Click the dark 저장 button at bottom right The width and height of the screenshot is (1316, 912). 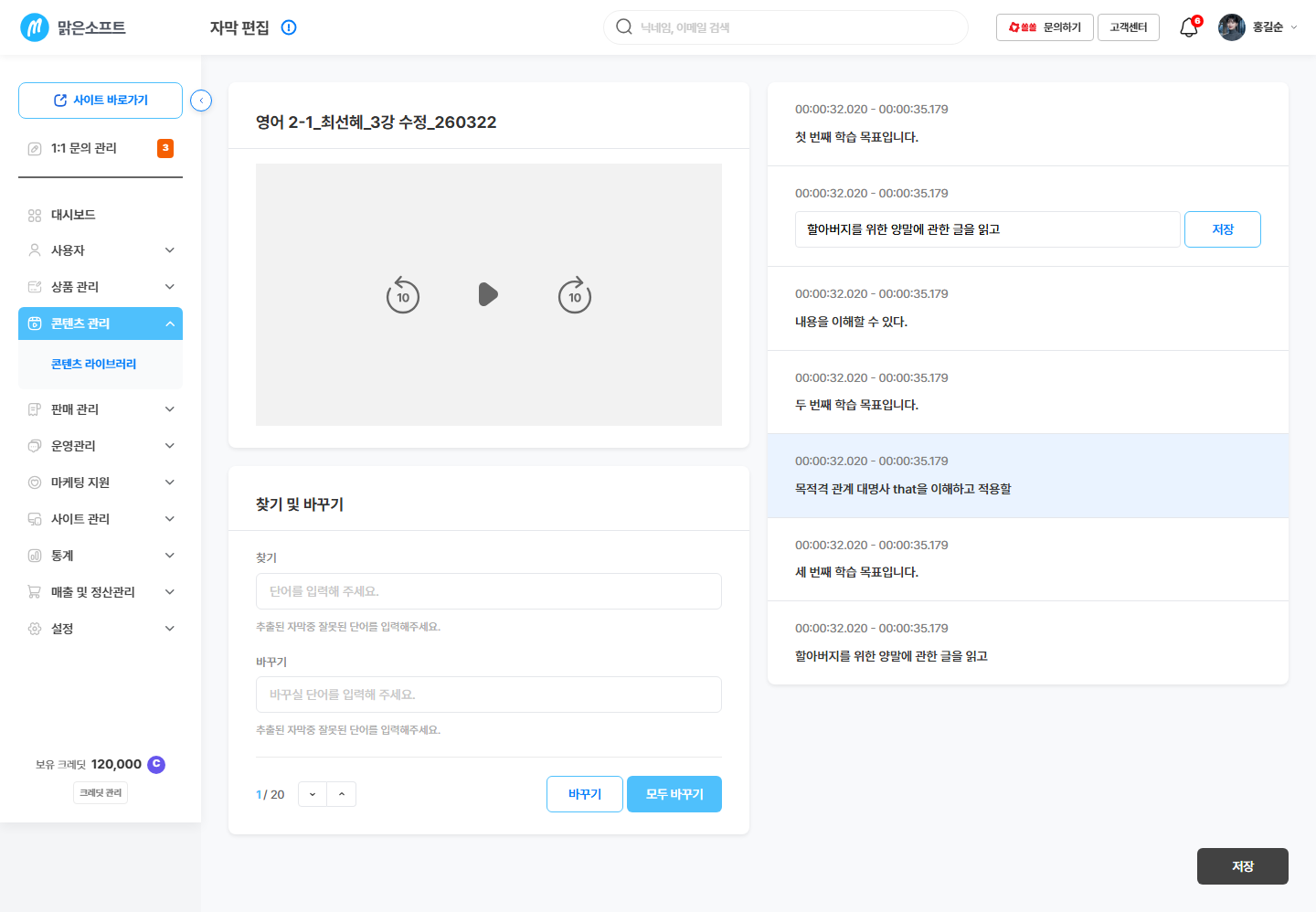coord(1243,866)
